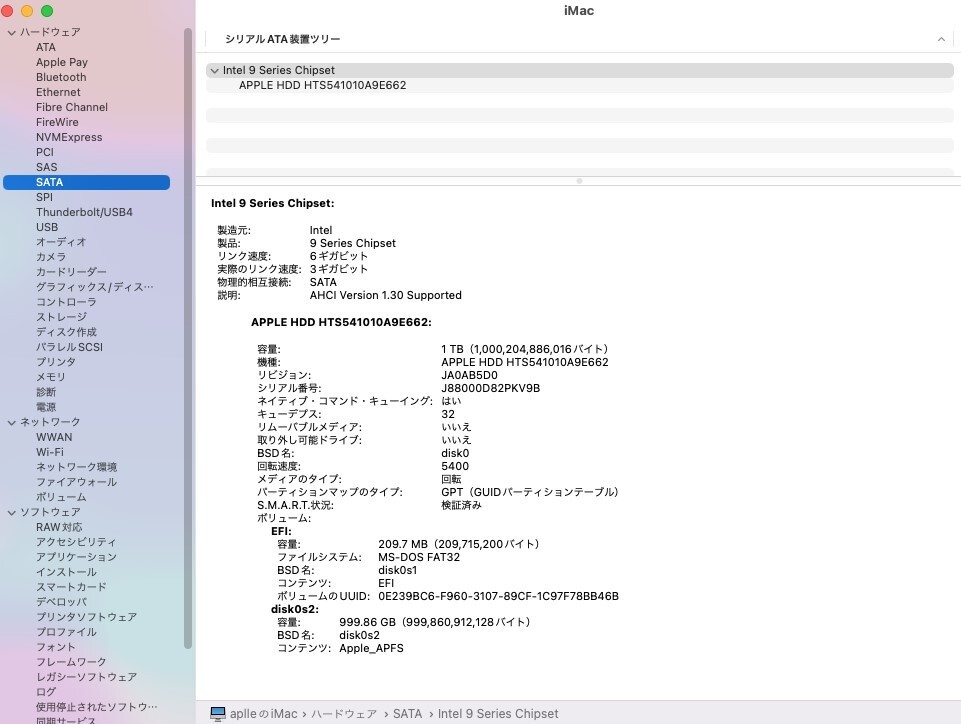Select Wi-Fi in the network section
The image size is (961, 724).
coord(50,452)
